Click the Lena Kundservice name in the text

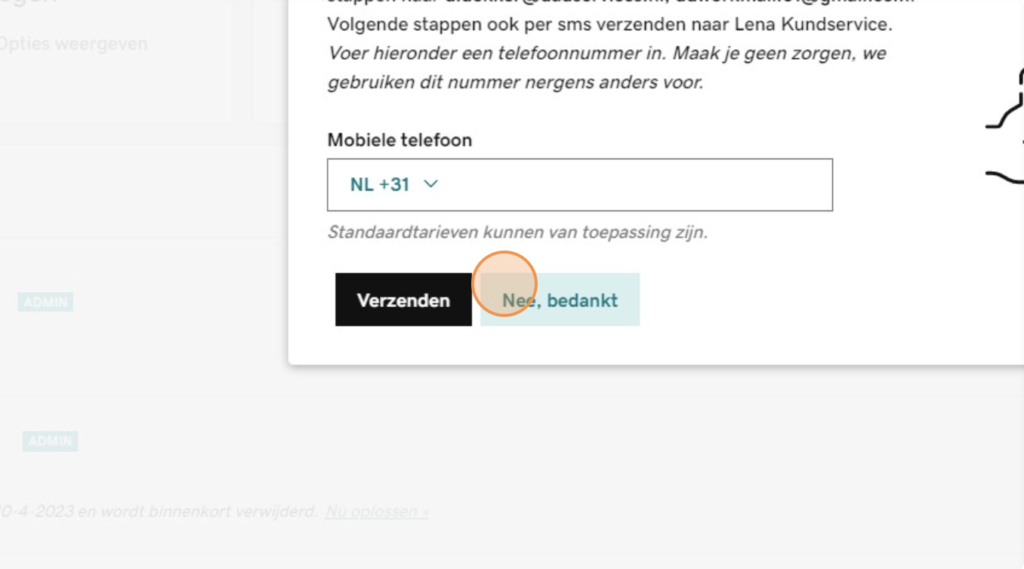812,25
